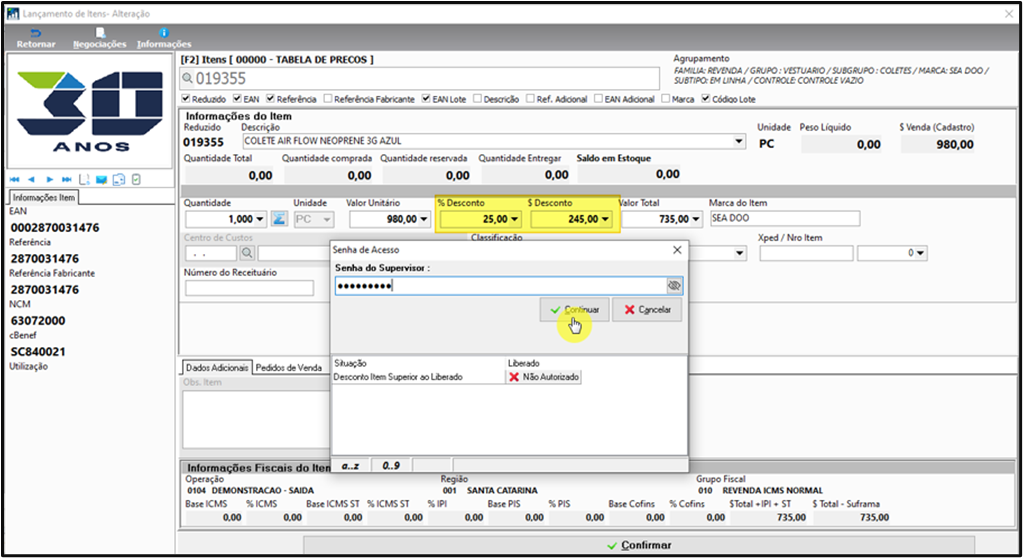This screenshot has height=558, width=1023.
Task: Click the mail envelope icon under logo
Action: 102,179
